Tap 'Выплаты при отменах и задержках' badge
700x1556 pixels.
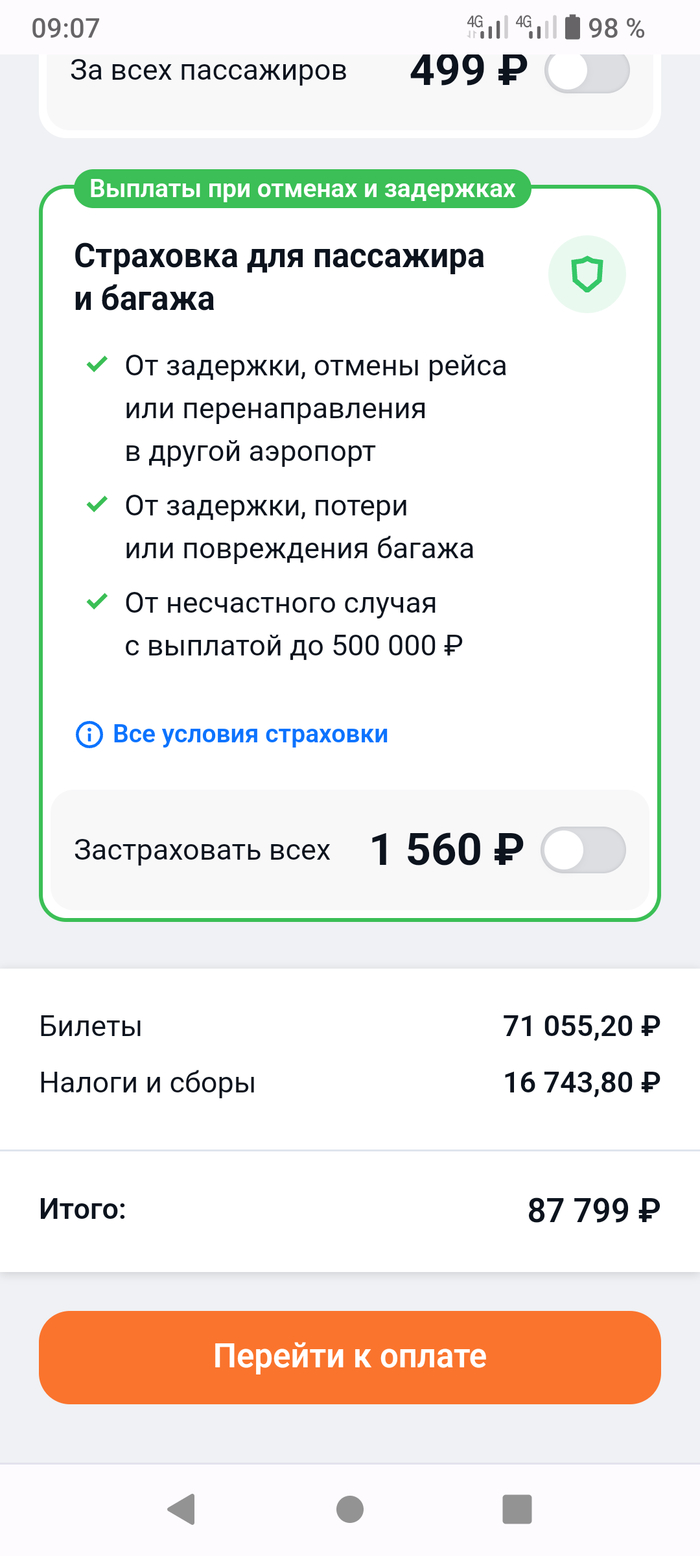pyautogui.click(x=302, y=189)
